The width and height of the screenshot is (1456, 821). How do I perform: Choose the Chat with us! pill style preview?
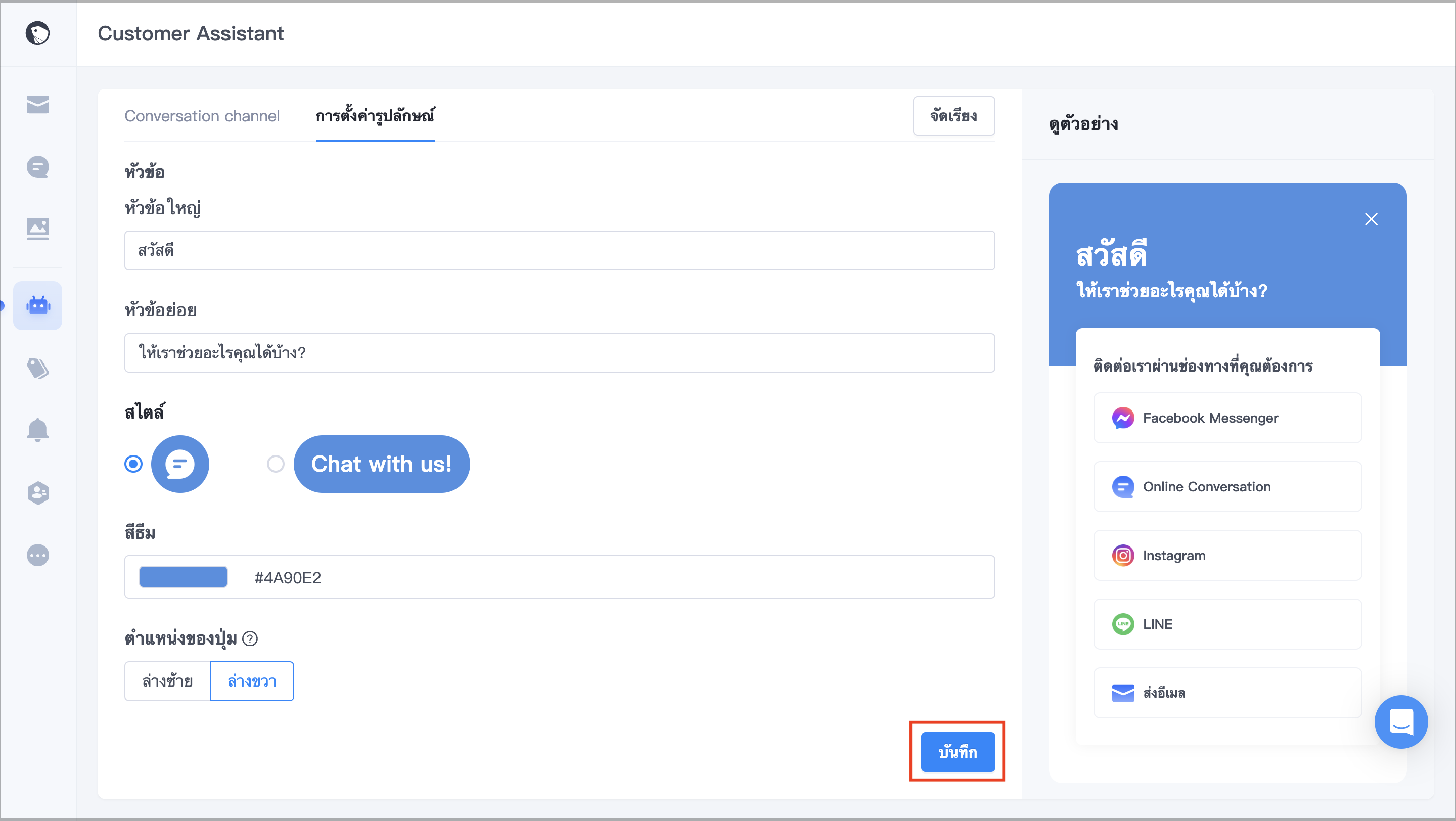(x=382, y=464)
